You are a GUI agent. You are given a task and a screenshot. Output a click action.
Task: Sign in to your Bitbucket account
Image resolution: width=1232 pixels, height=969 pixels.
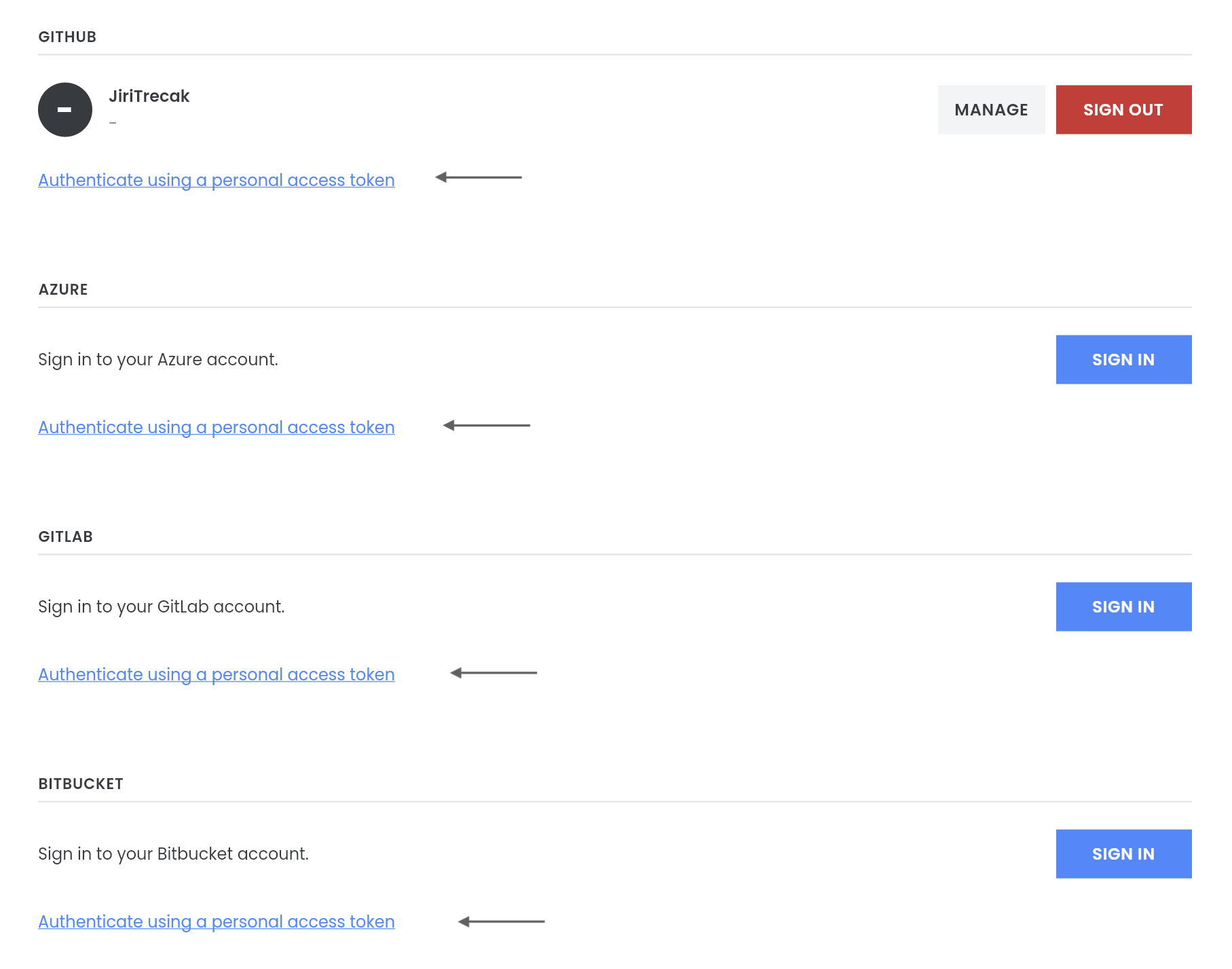[1123, 854]
